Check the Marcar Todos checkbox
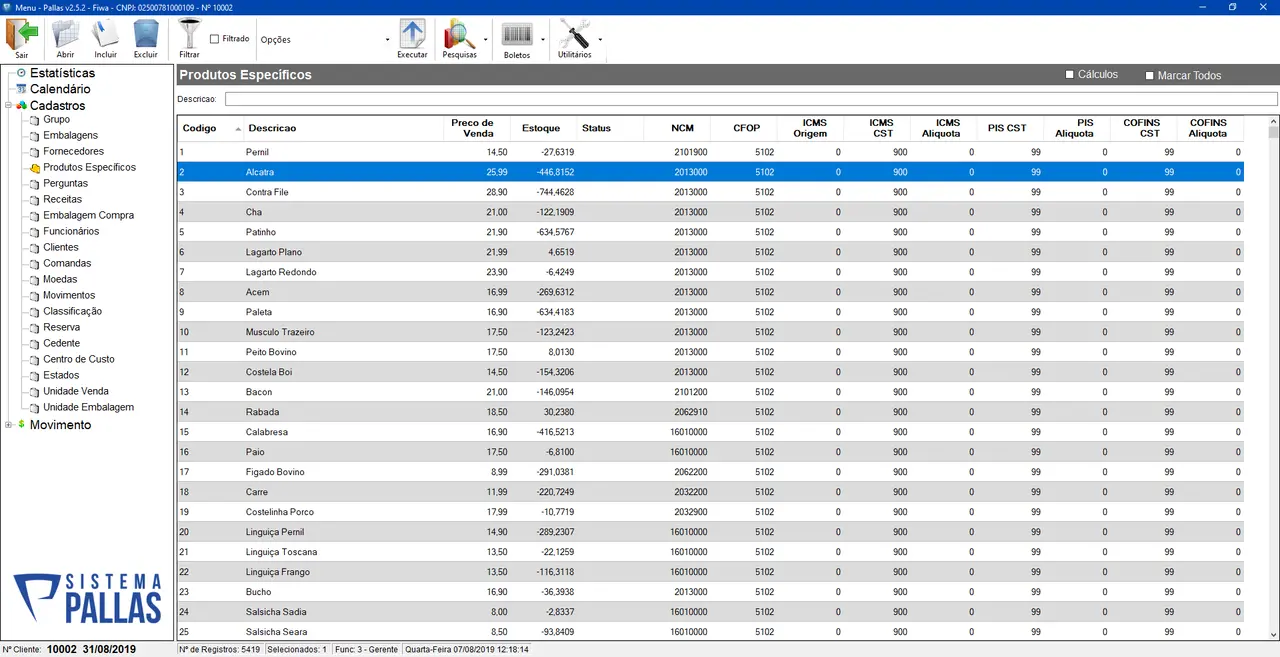Viewport: 1280px width, 657px height. 1150,76
